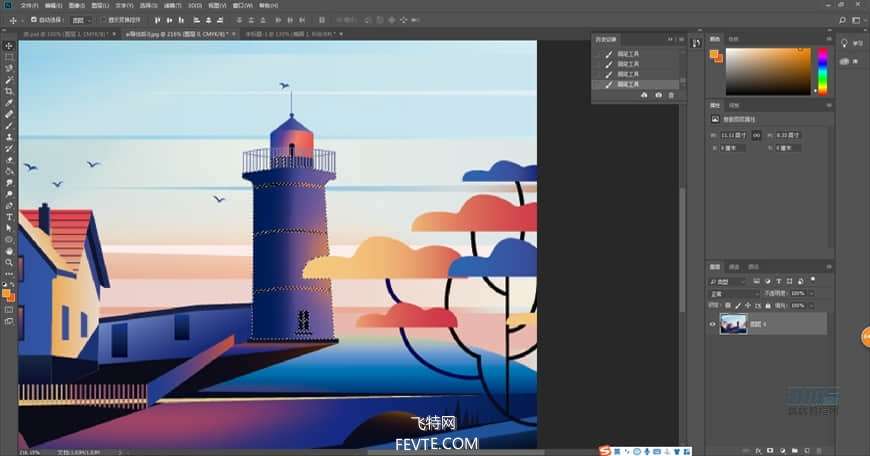Select the Rectangular Marquee tool
Image resolution: width=870 pixels, height=456 pixels.
pyautogui.click(x=9, y=57)
